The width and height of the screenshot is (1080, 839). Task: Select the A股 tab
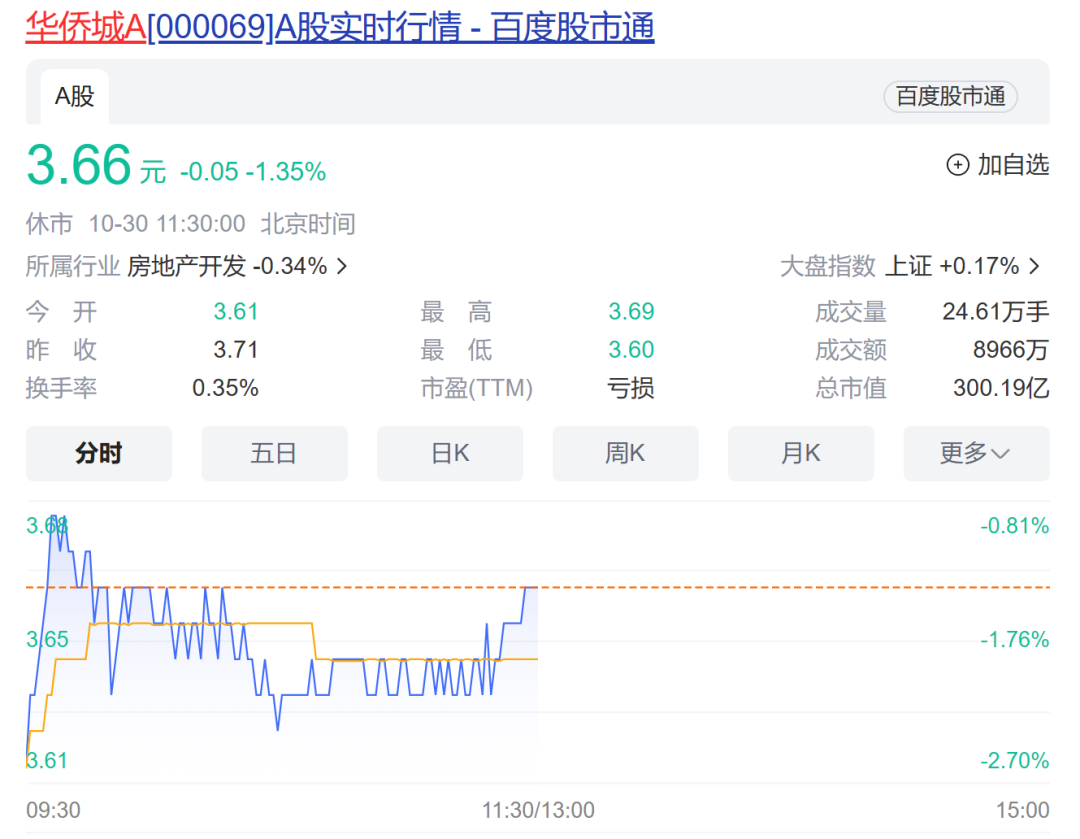[74, 96]
